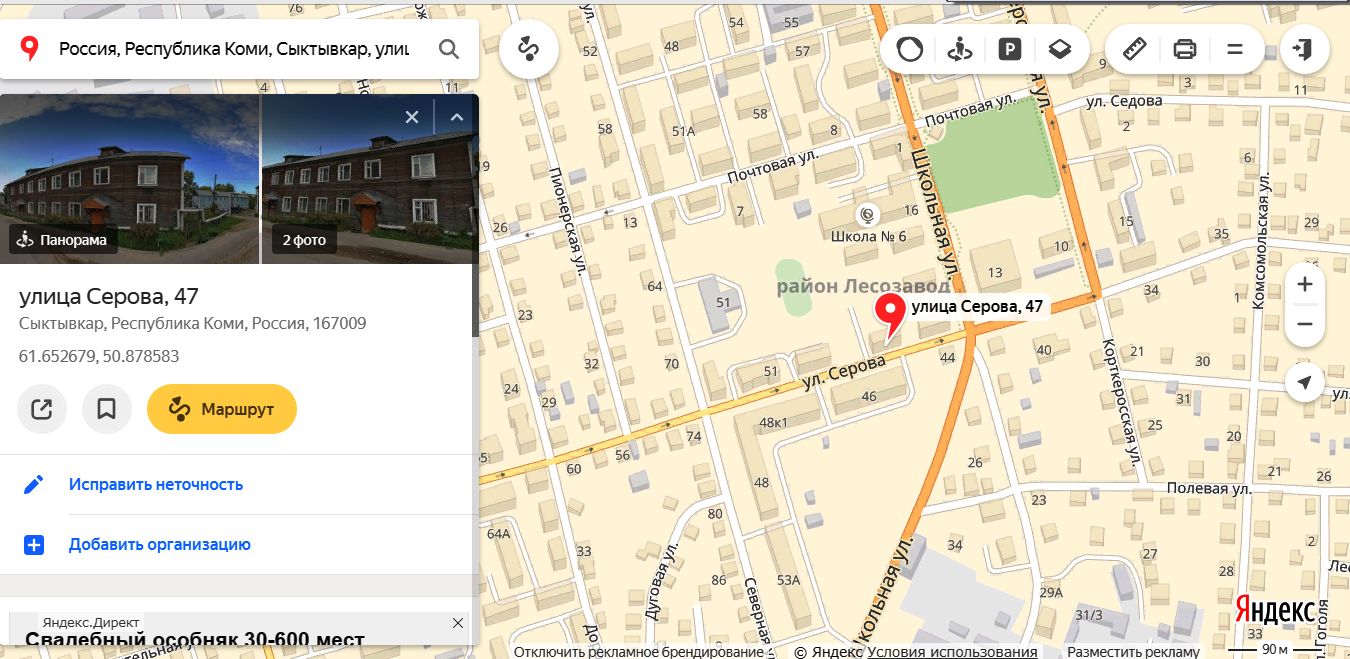Zoom out with the minus button
The image size is (1350, 659).
tap(1304, 325)
